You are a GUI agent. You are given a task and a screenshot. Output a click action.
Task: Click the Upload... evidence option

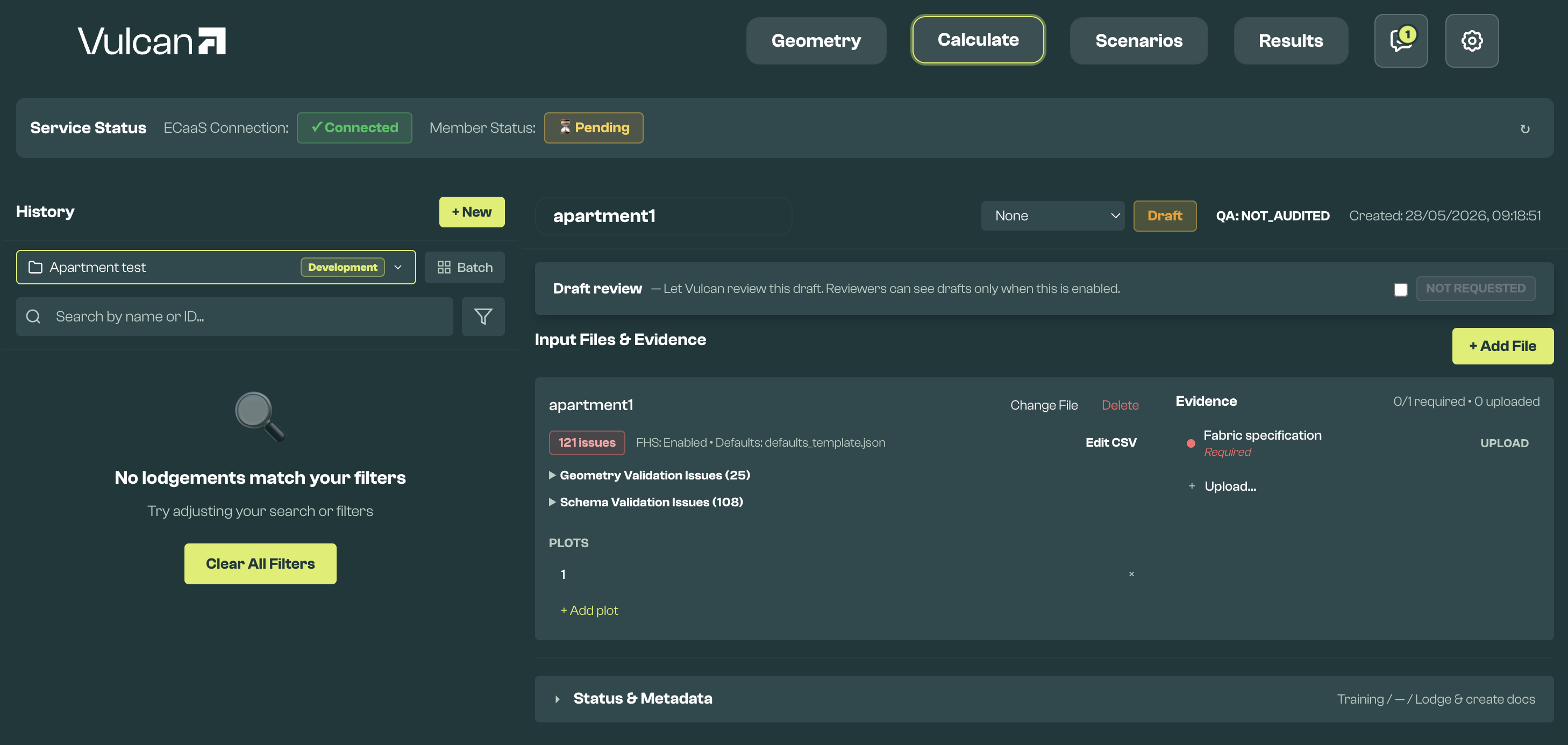coord(1230,486)
